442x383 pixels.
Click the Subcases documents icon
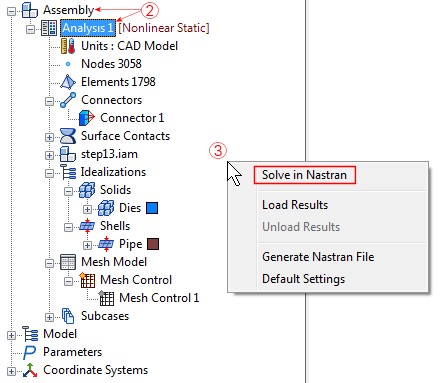68,316
